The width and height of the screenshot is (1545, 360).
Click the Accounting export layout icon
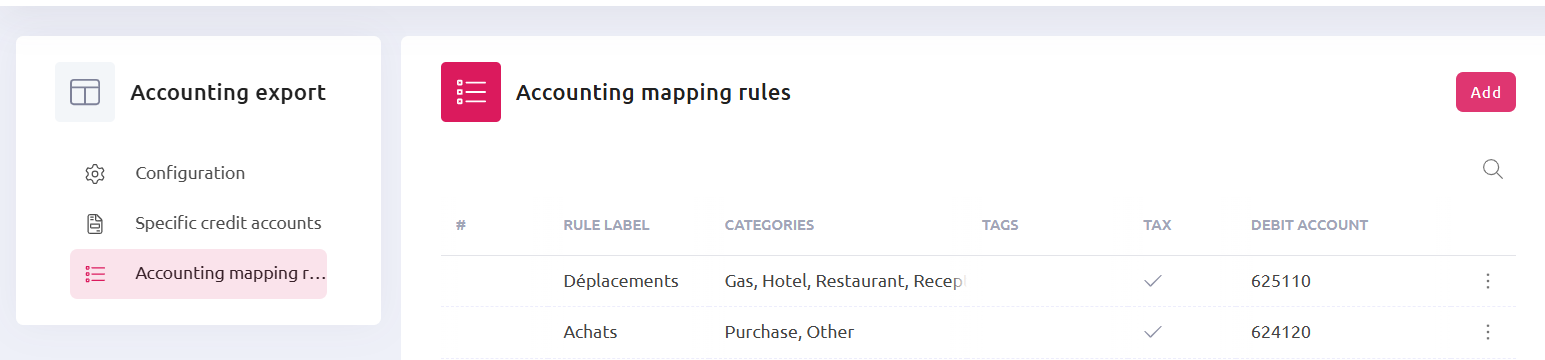85,92
